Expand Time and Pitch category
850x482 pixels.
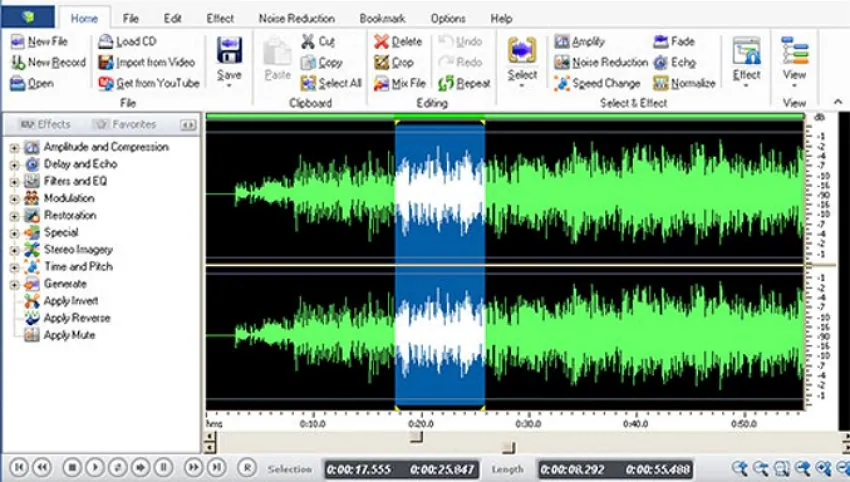coord(14,267)
